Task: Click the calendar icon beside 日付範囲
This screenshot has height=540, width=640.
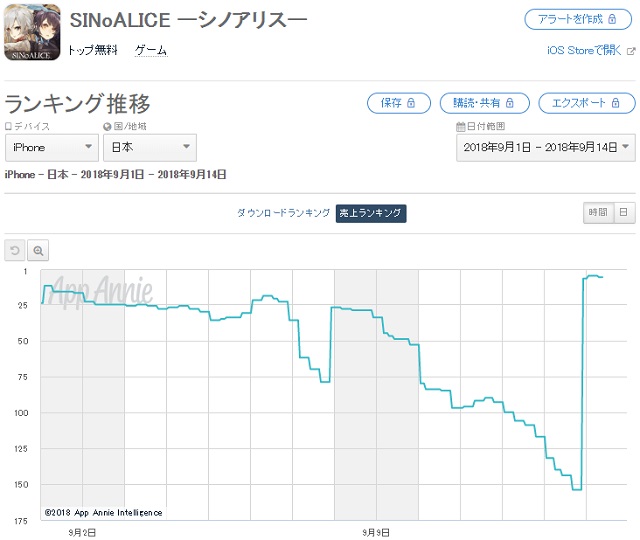Action: coord(460,127)
